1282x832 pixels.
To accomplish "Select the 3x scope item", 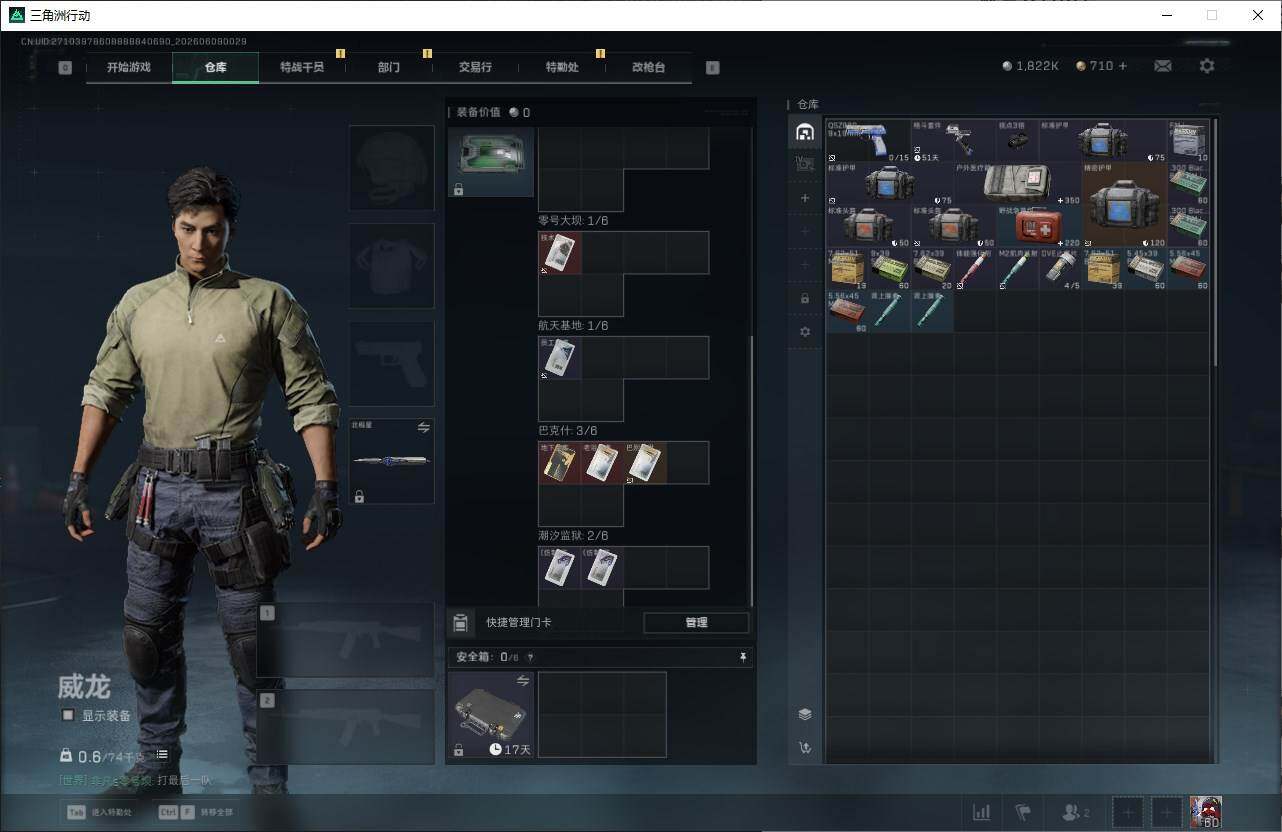I will point(1018,141).
